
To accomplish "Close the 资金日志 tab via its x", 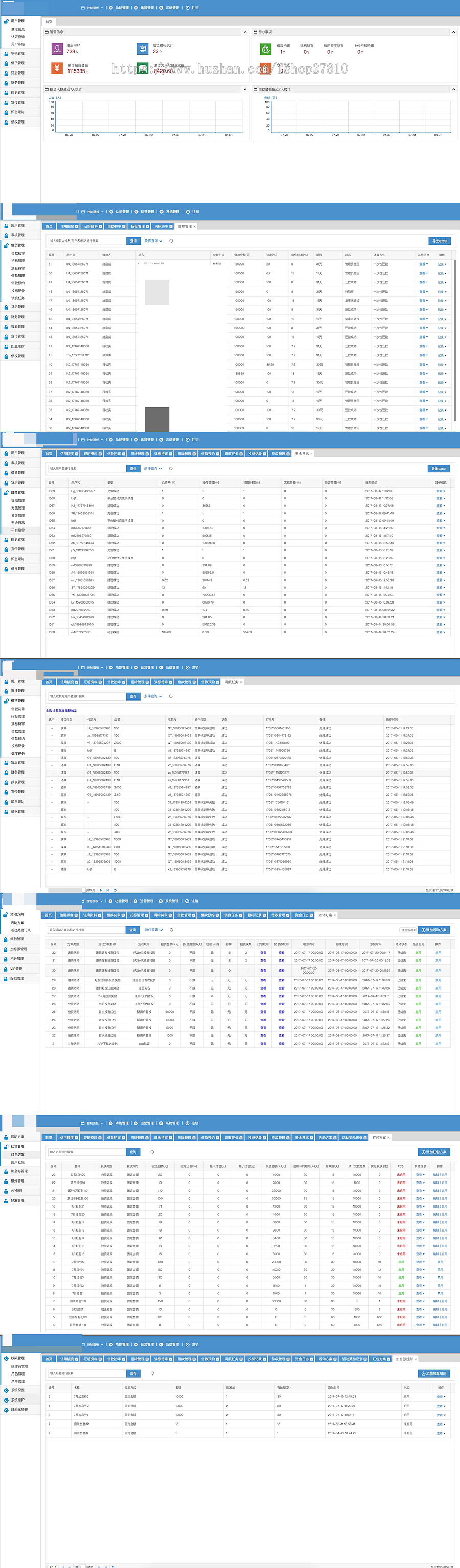I will pyautogui.click(x=311, y=454).
